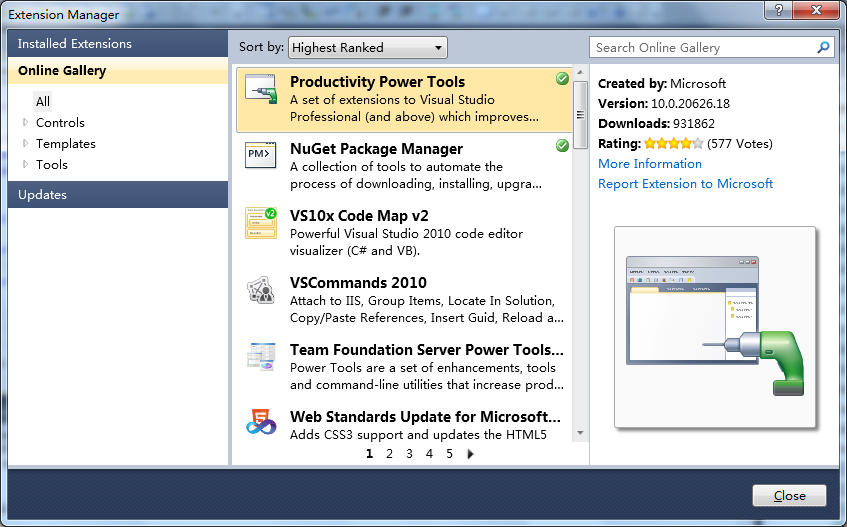Click current page number 1
The width and height of the screenshot is (847, 527).
coord(369,454)
